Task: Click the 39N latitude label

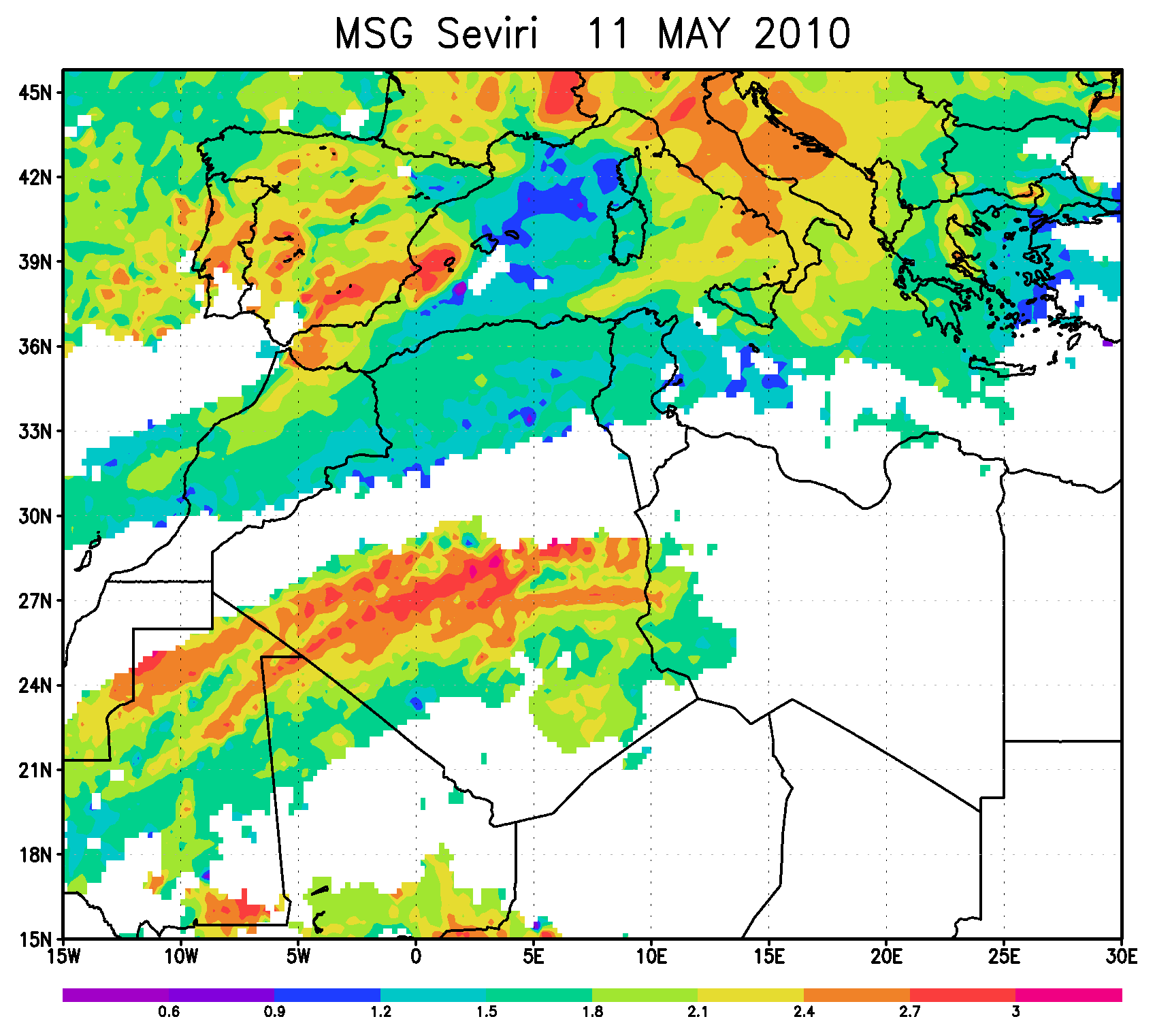Action: pos(35,262)
